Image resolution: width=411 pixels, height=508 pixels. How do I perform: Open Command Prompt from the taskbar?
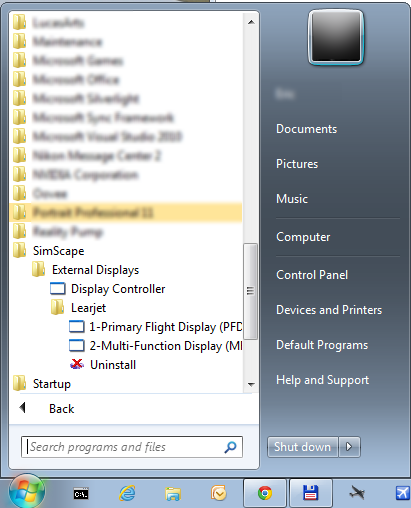tap(81, 494)
